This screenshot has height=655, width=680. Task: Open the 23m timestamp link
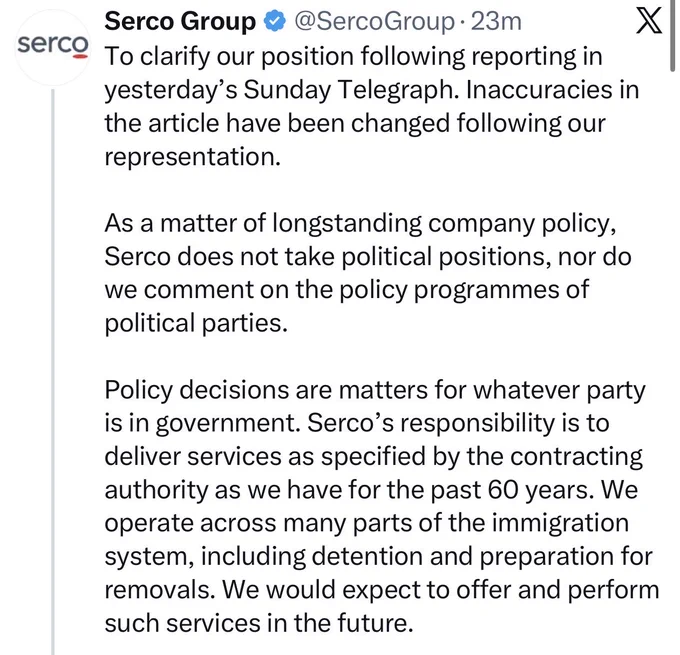point(496,21)
